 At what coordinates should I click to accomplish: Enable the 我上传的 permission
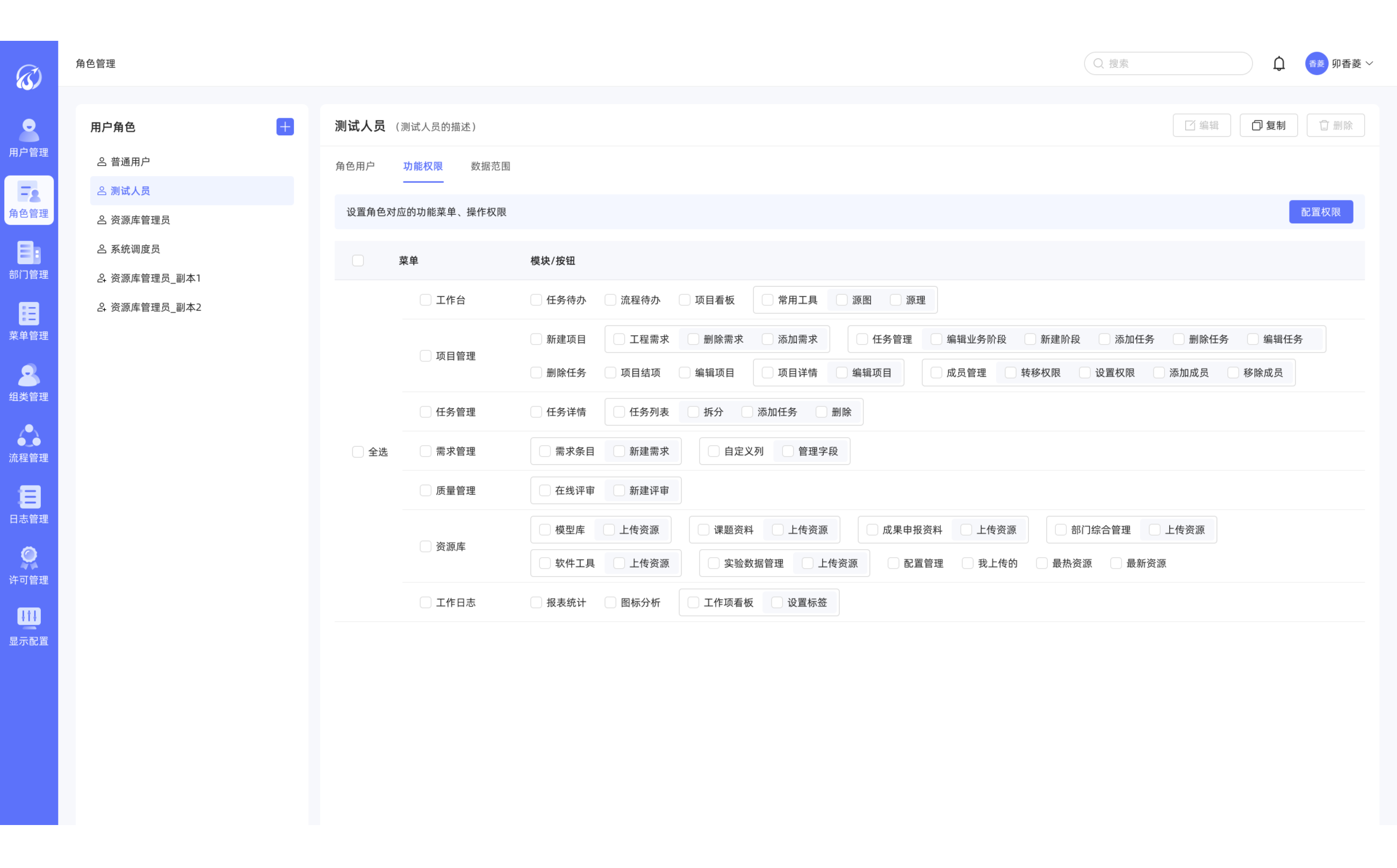coord(968,563)
